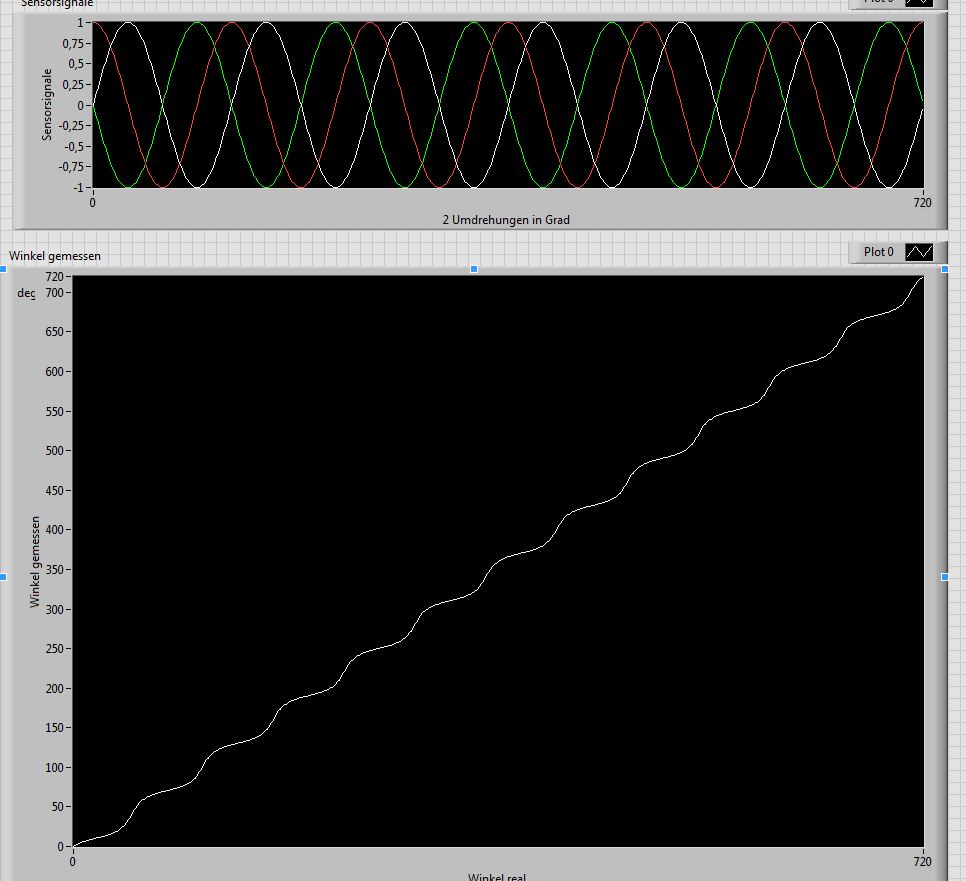Click the left-middle selection handle of the lower graph

point(3,577)
